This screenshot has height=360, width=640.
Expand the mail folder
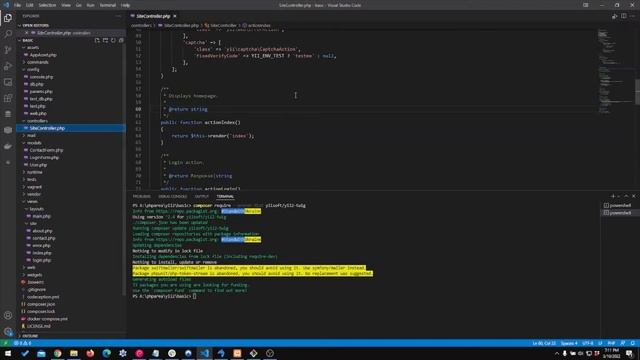30,136
